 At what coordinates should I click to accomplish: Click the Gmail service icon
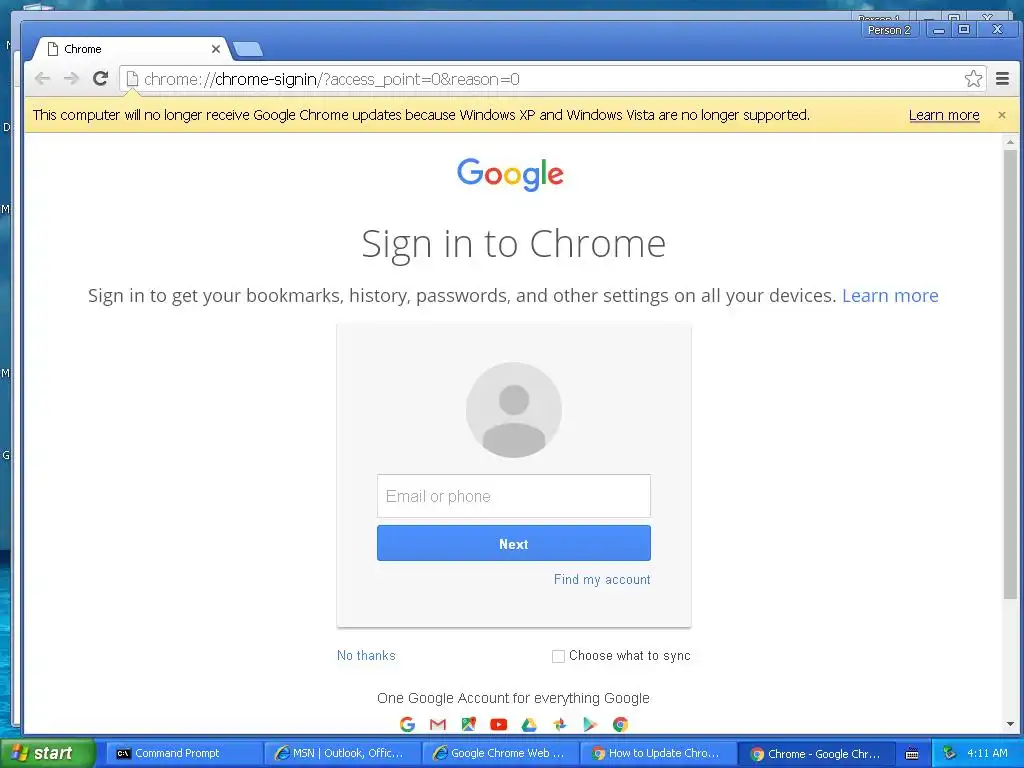[x=438, y=724]
